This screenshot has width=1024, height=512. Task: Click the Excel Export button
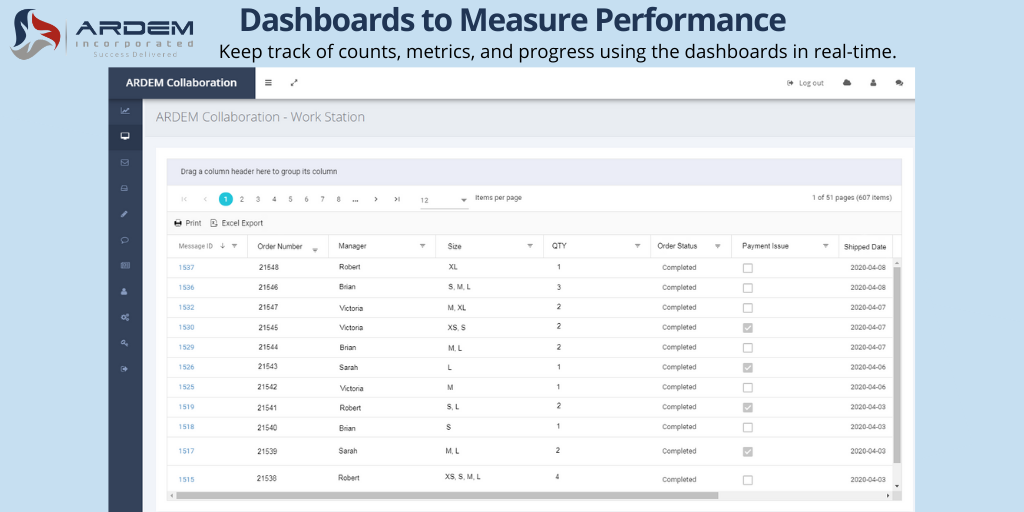[237, 223]
